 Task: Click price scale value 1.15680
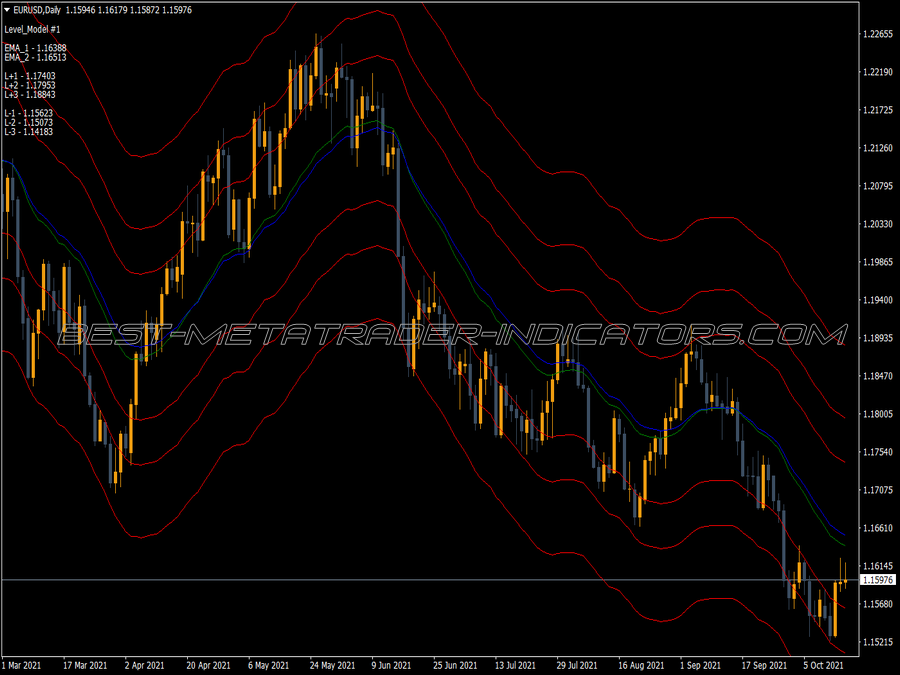(878, 604)
